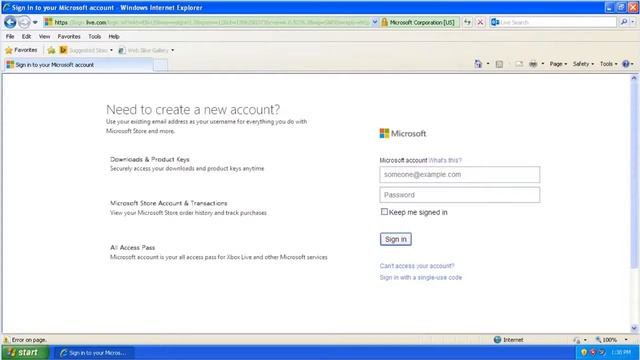Click the red Stop loading icon
Image resolution: width=640 pixels, height=360 pixels.
click(480, 22)
